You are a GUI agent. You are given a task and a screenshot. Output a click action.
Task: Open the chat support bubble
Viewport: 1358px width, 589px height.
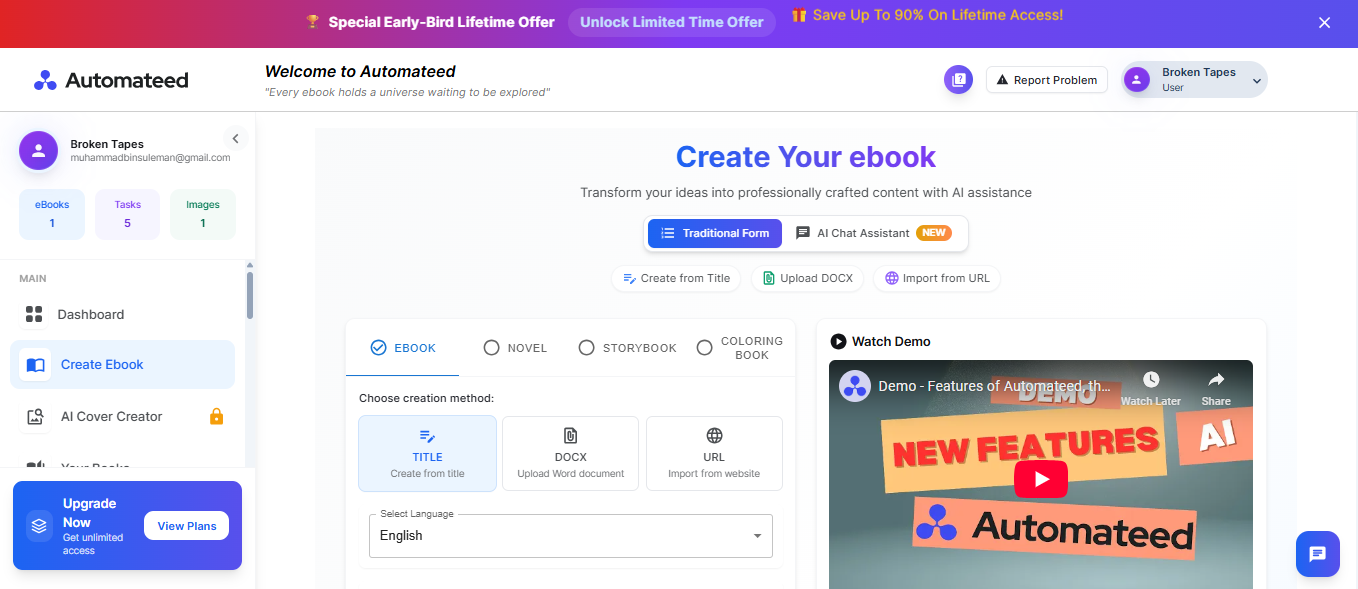click(1317, 554)
